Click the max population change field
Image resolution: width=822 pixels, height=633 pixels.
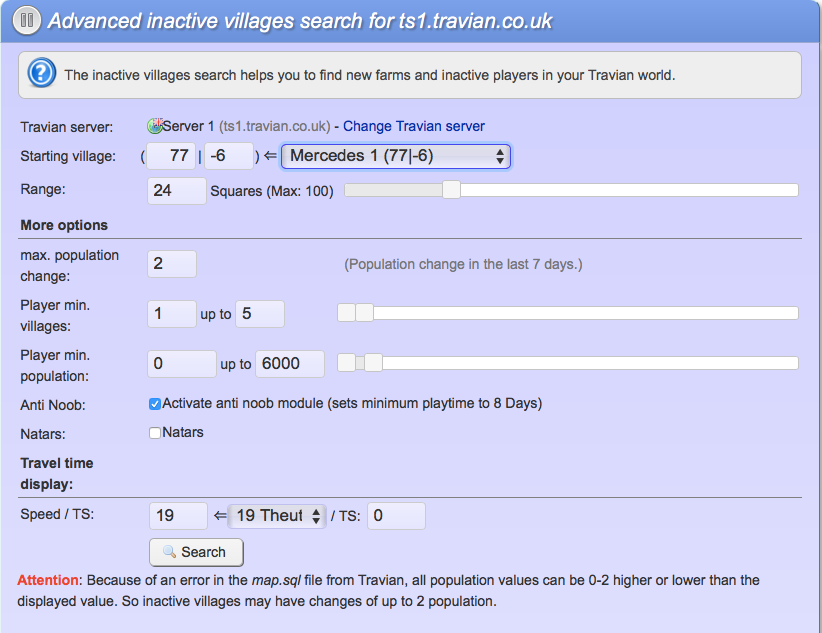[x=172, y=264]
